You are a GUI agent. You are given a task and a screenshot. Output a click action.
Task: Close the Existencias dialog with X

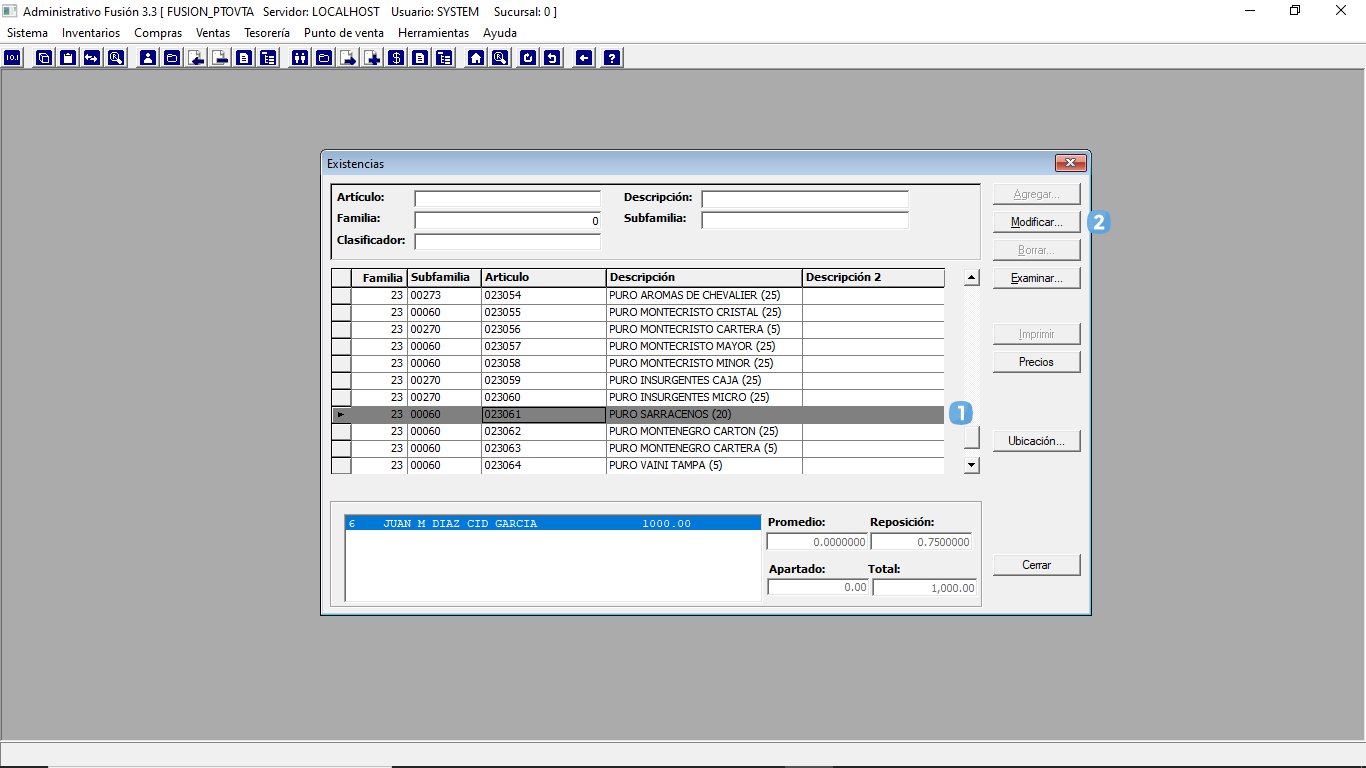1070,163
